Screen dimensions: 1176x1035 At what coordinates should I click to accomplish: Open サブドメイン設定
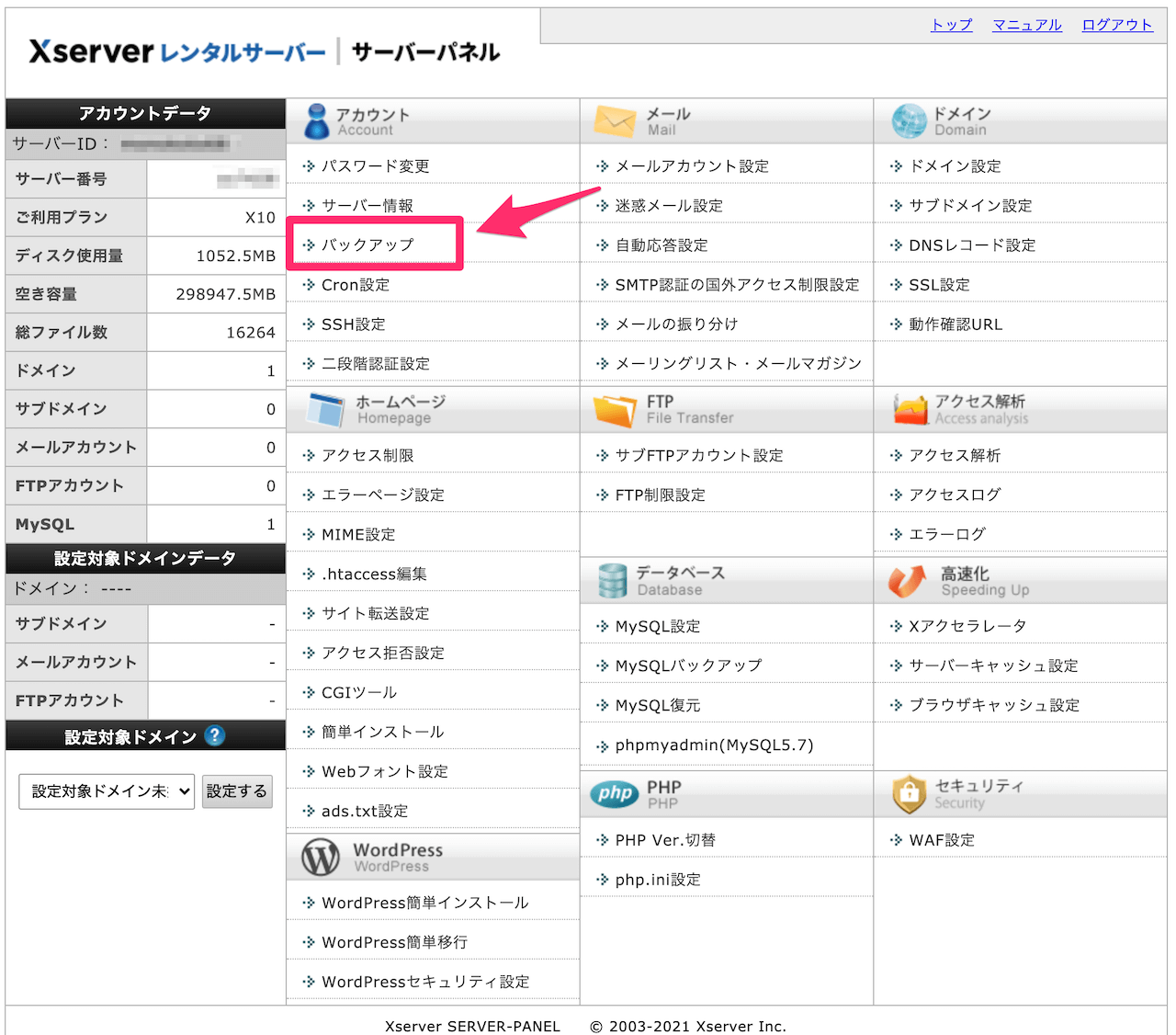[971, 206]
